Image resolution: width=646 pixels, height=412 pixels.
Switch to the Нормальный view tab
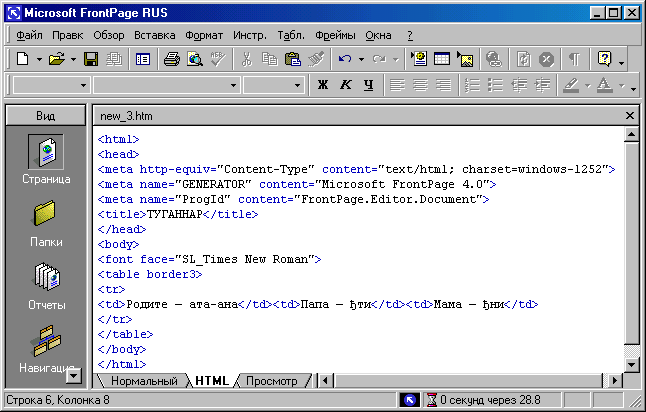tap(144, 381)
